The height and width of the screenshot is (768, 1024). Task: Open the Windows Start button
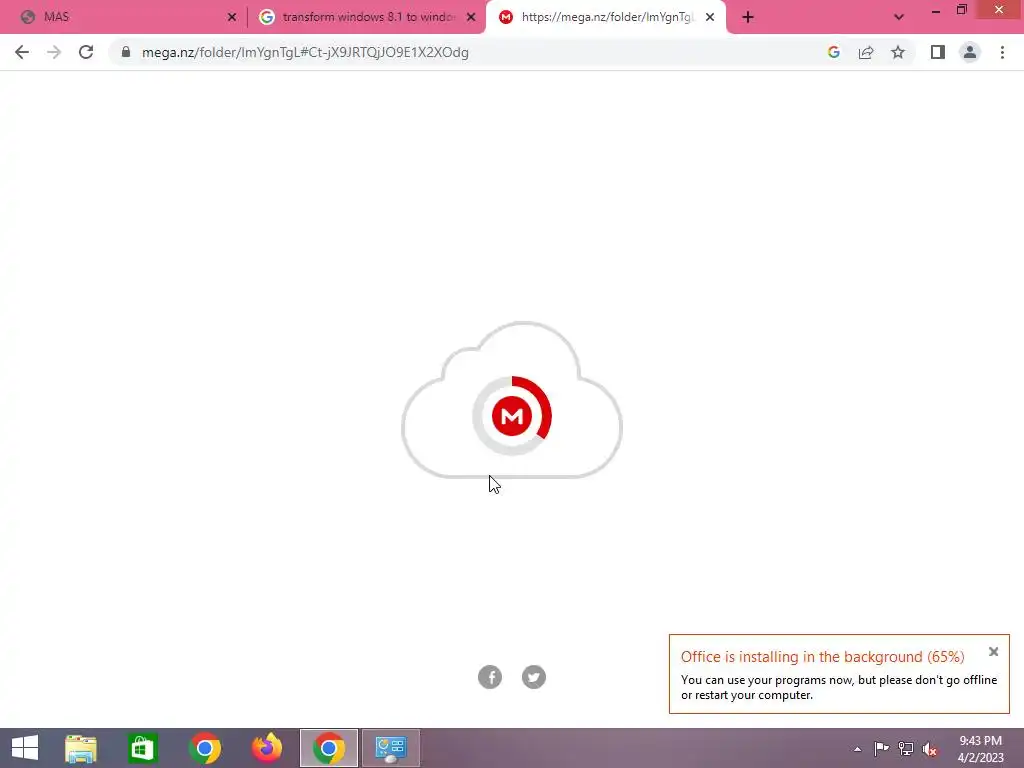click(x=25, y=748)
